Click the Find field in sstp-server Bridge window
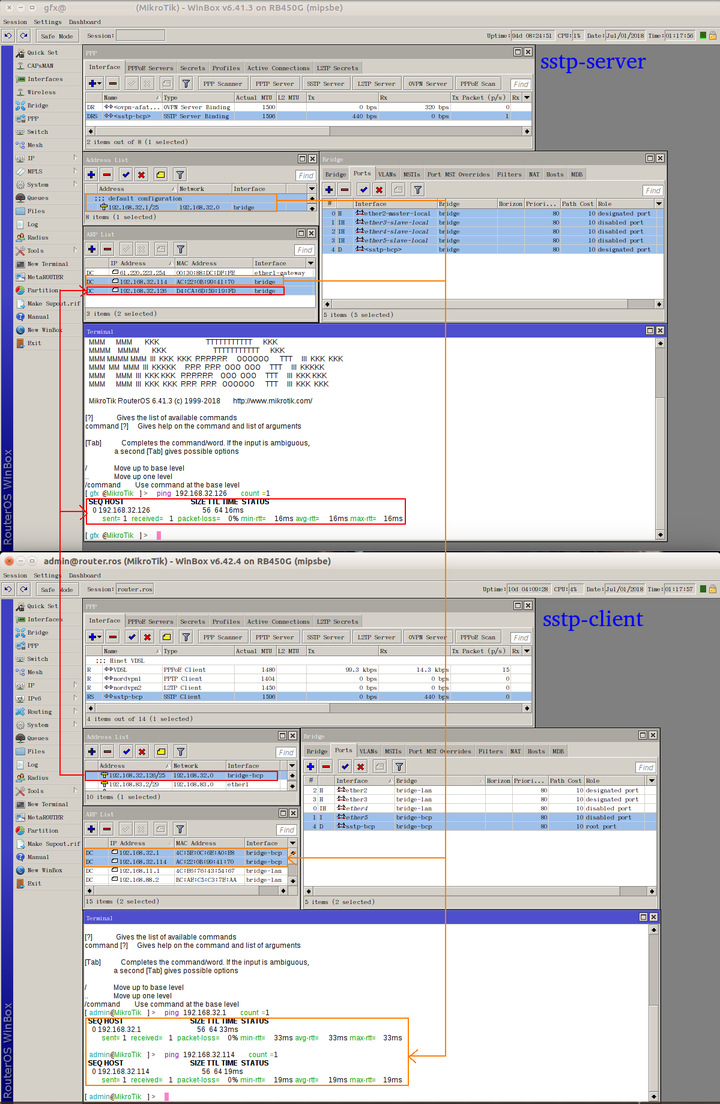The image size is (720, 1104). pos(653,190)
